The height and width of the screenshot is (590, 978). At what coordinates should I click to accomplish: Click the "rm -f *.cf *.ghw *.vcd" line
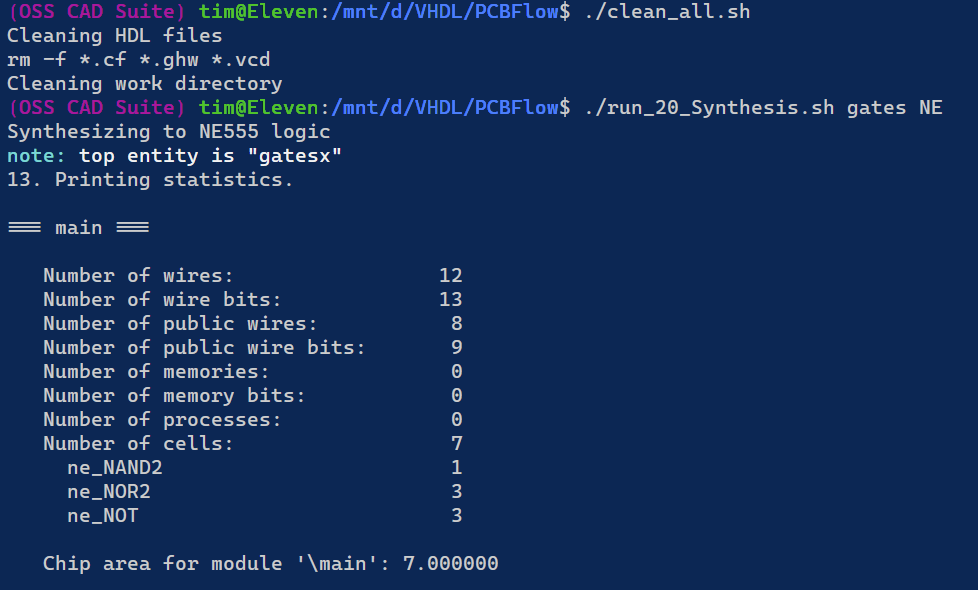(x=138, y=60)
